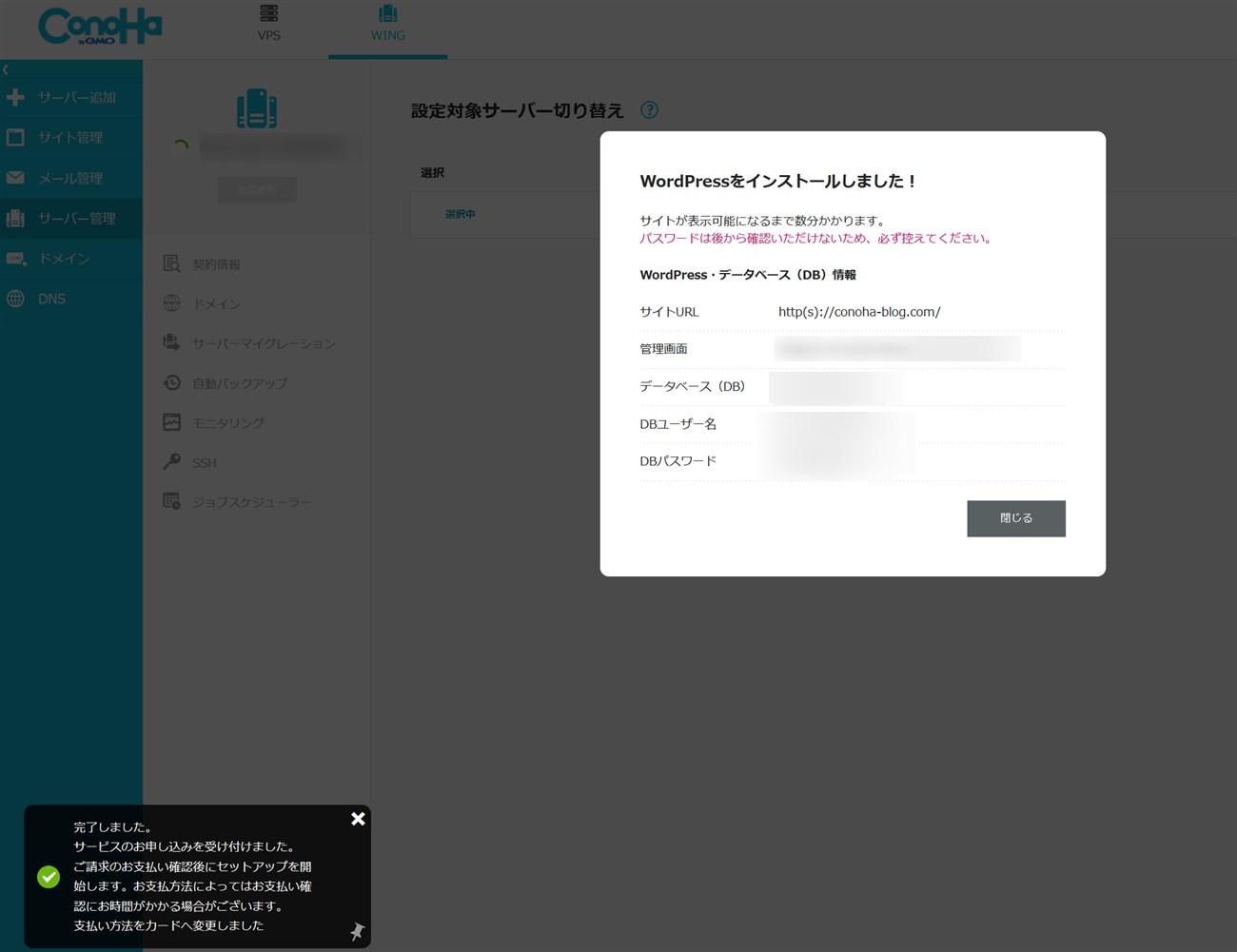Image resolution: width=1237 pixels, height=952 pixels.
Task: Click the help question mark icon
Action: coord(649,109)
